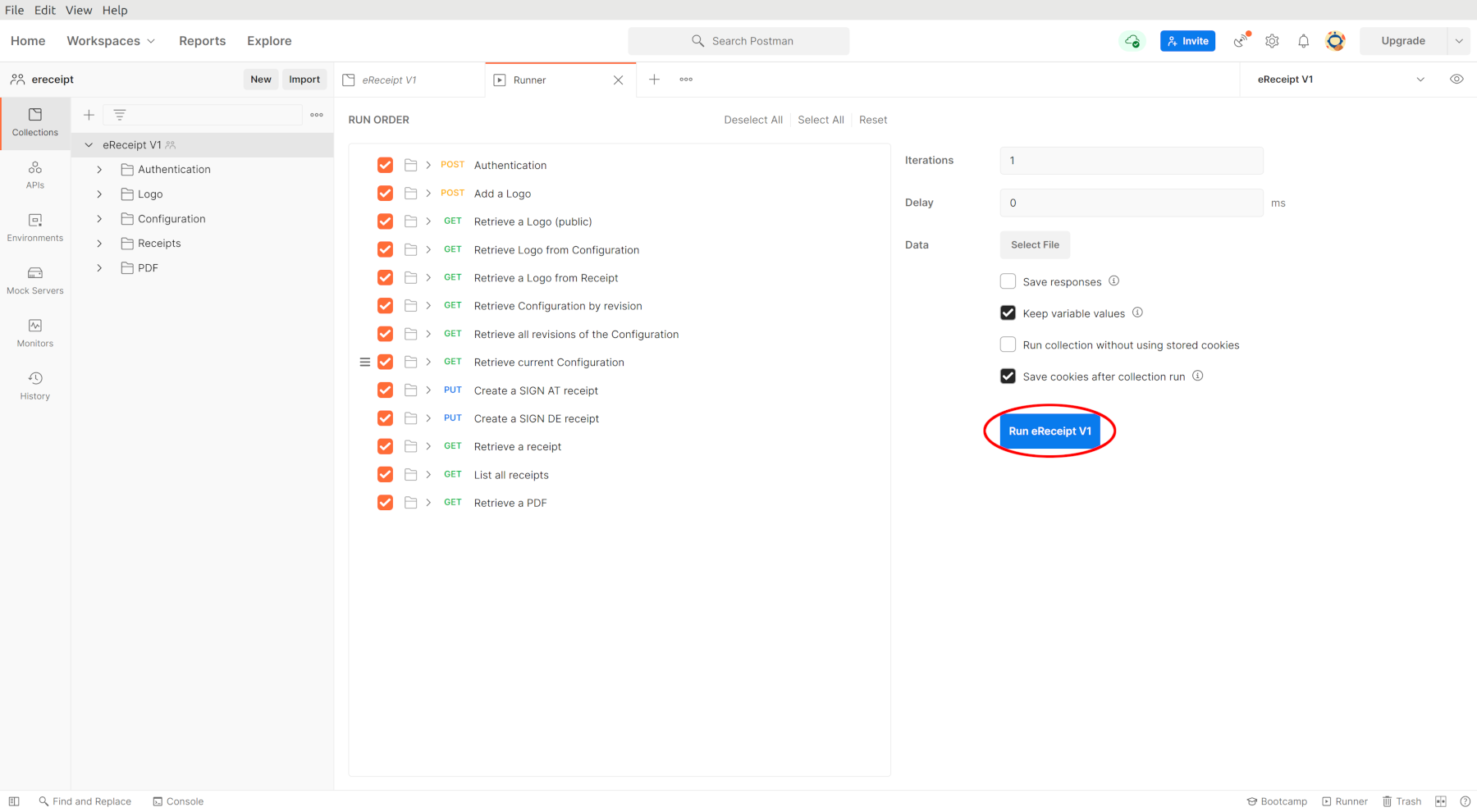The height and width of the screenshot is (812, 1477).
Task: Switch to Mock Servers in sidebar
Action: (x=35, y=281)
